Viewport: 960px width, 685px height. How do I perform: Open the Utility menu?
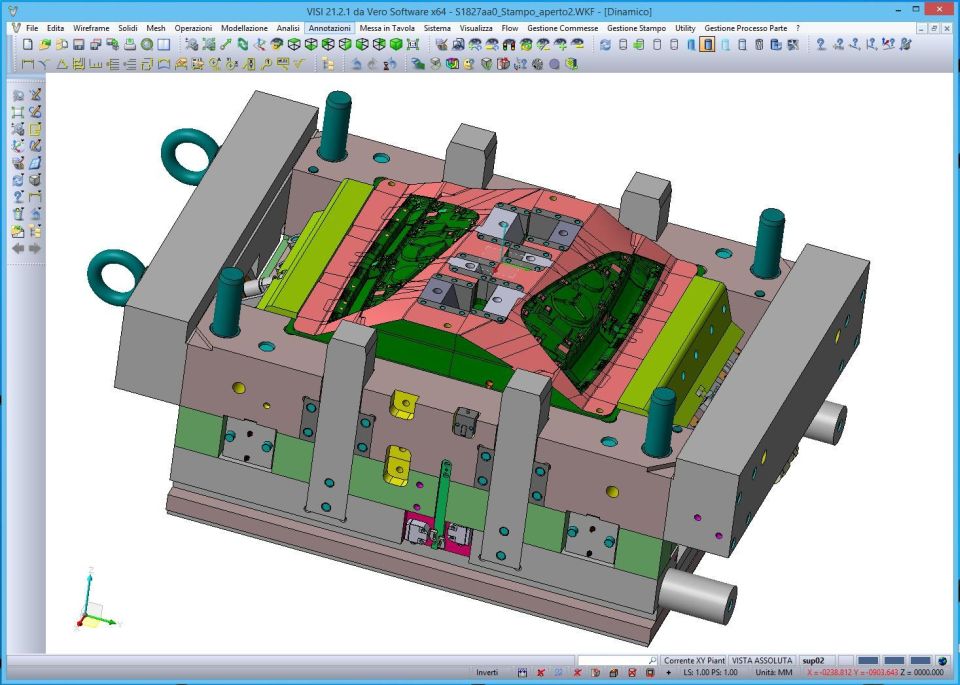point(685,28)
